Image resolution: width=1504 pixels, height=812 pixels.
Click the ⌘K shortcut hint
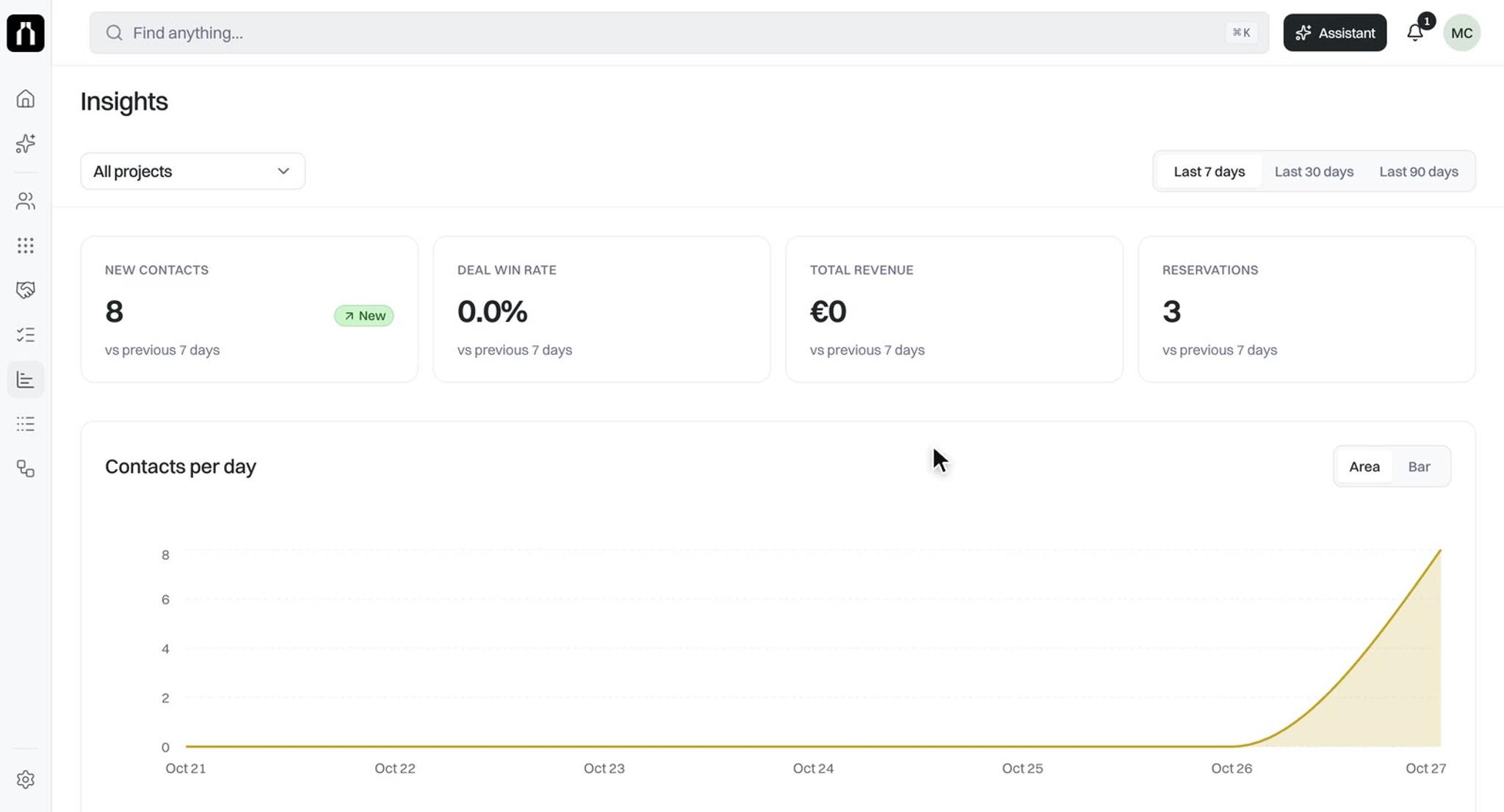pyautogui.click(x=1241, y=33)
